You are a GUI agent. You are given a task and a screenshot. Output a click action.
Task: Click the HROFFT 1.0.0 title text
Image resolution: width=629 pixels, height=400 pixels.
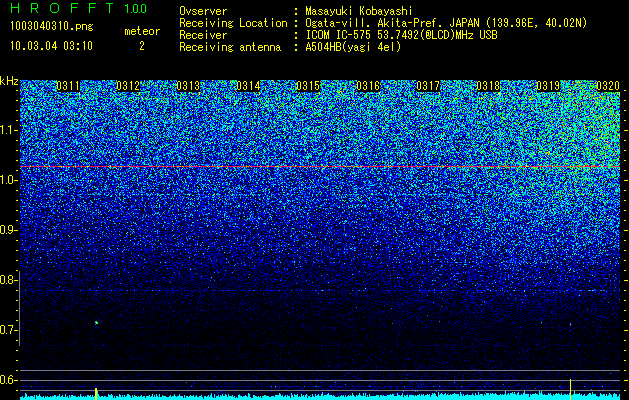click(x=79, y=8)
